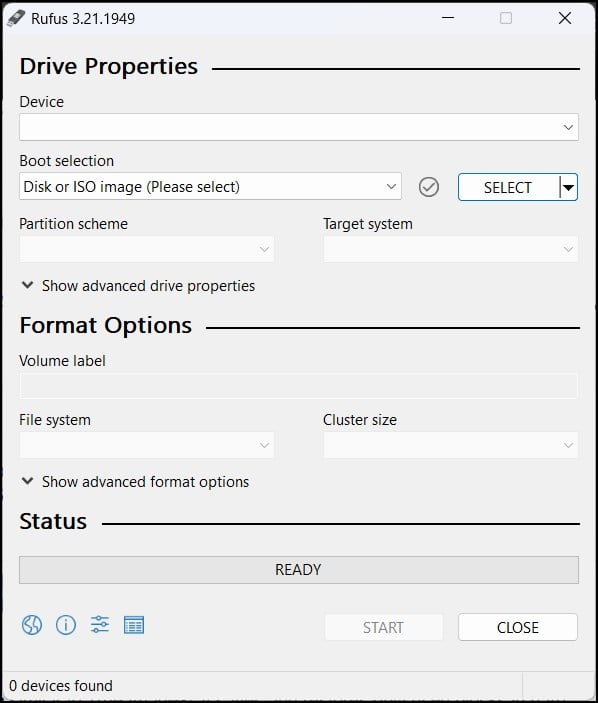Screen dimensions: 598x703
Task: Click the START button
Action: pos(384,627)
